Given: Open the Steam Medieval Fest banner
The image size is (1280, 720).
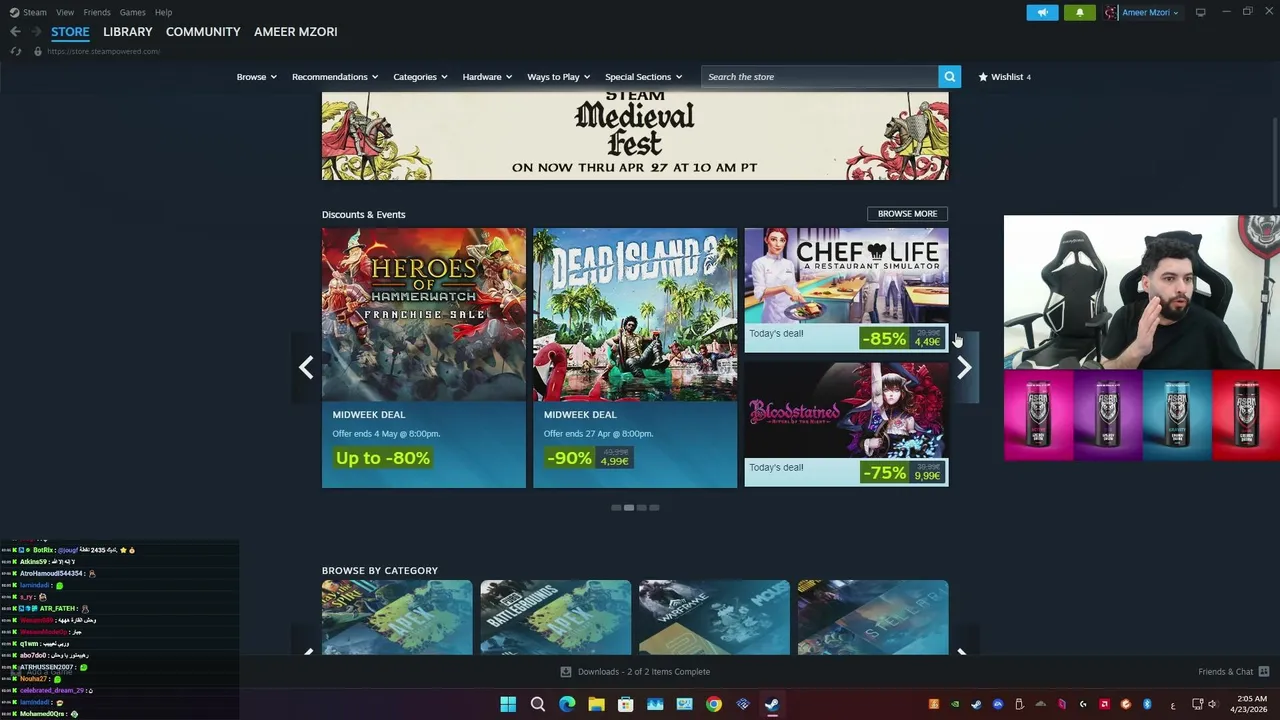Looking at the screenshot, I should 635,136.
